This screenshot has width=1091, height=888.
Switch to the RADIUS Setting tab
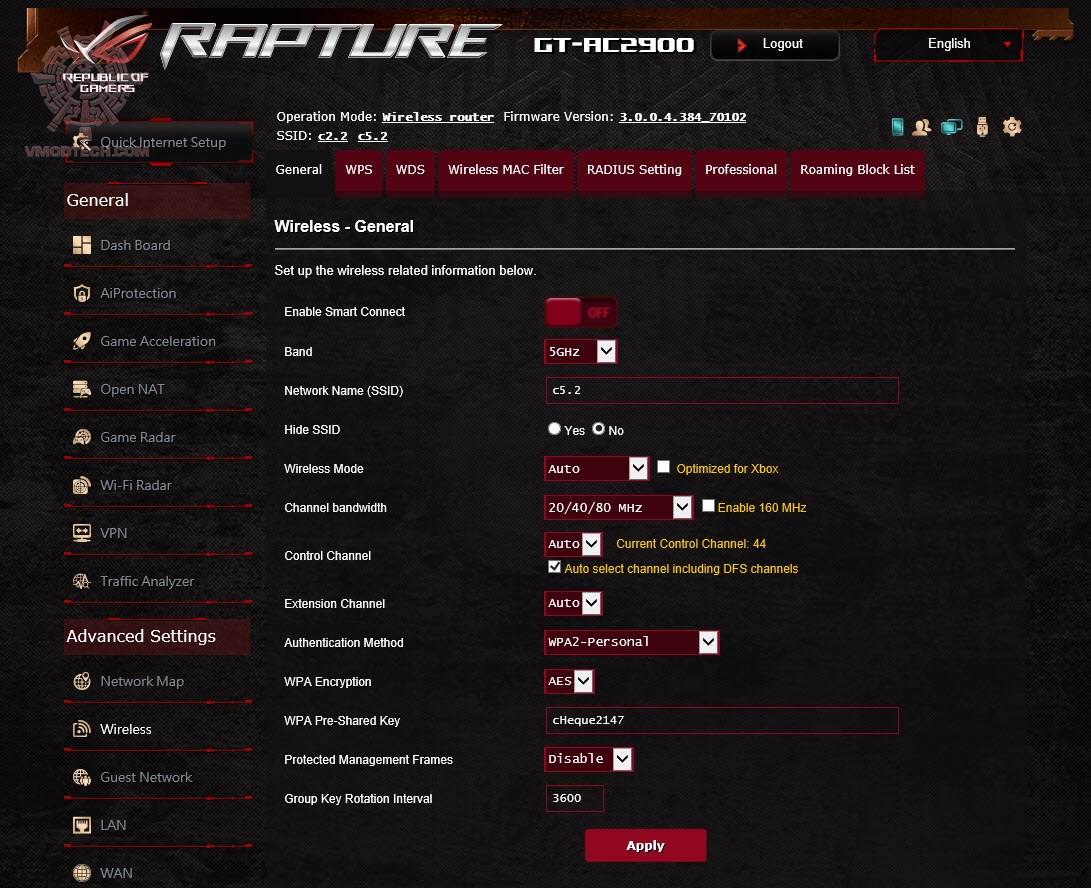click(x=634, y=170)
